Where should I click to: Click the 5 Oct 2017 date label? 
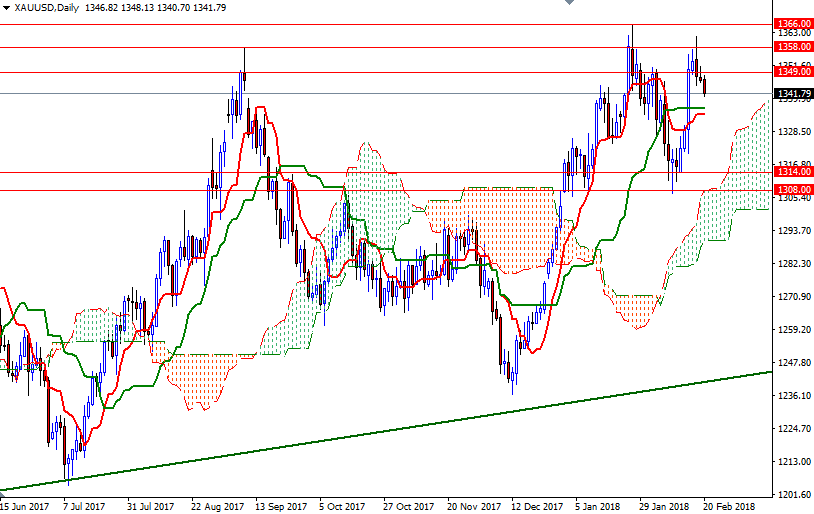(342, 507)
